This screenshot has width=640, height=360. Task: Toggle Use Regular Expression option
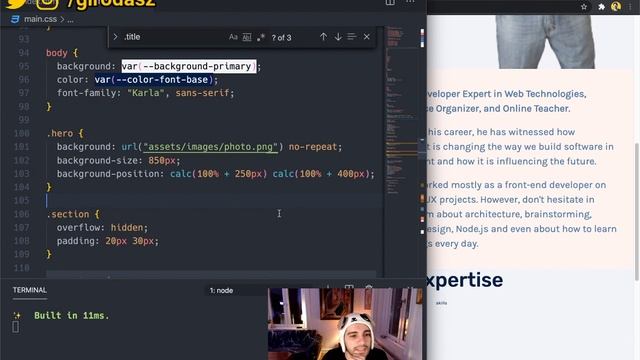pos(261,37)
